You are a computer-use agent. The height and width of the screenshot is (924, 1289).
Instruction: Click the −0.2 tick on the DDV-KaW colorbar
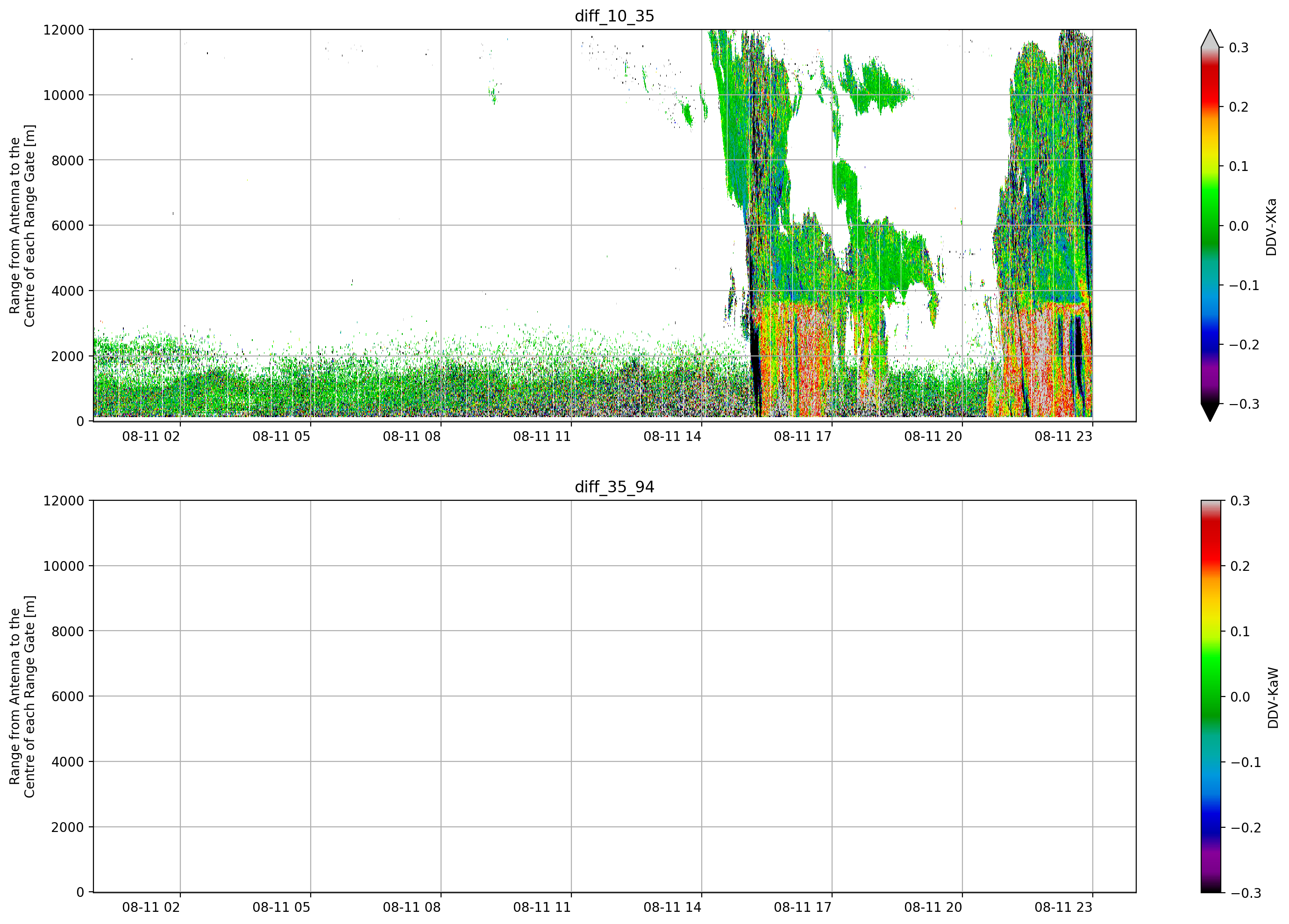(1245, 827)
